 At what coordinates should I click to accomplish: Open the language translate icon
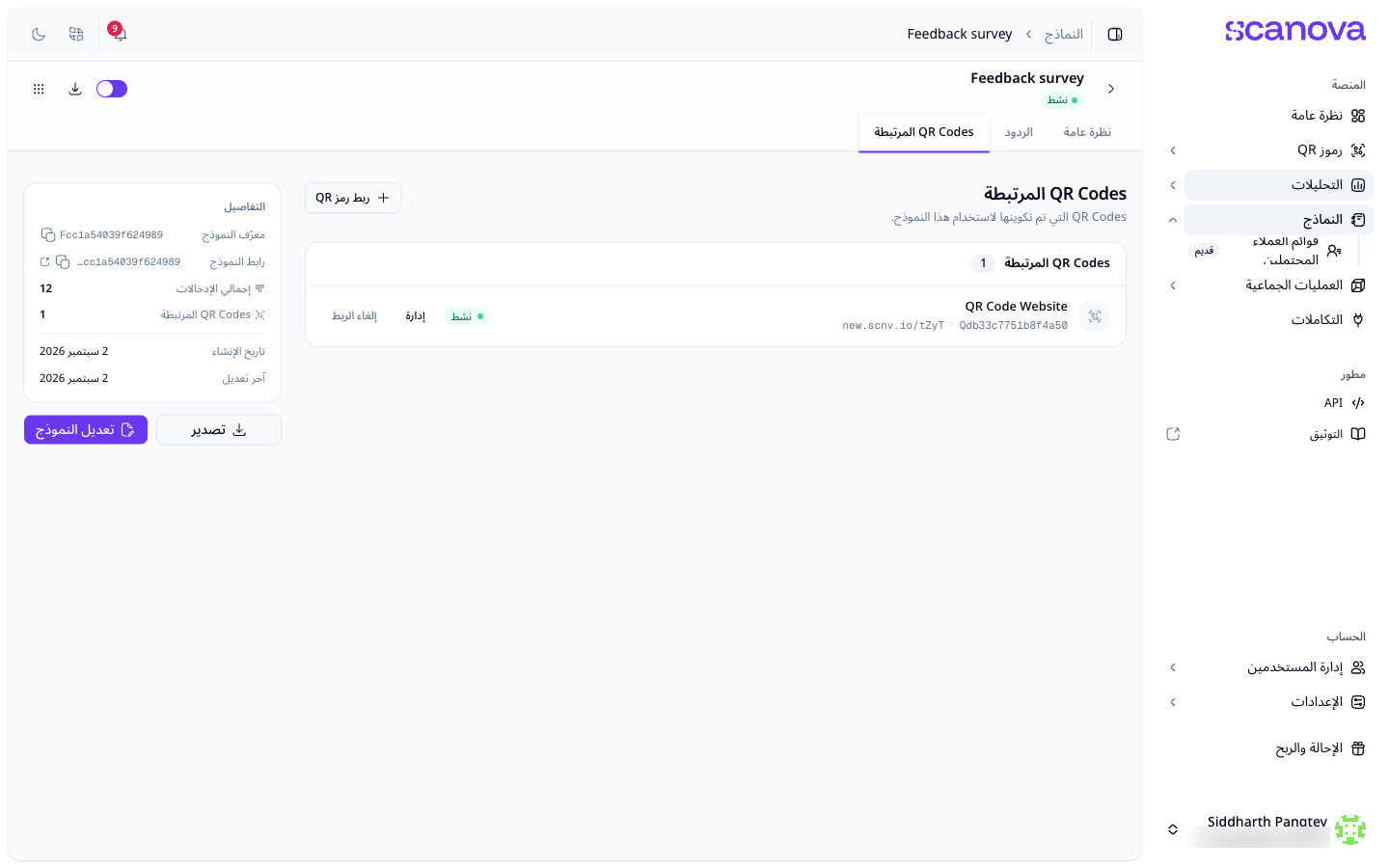pos(76,34)
